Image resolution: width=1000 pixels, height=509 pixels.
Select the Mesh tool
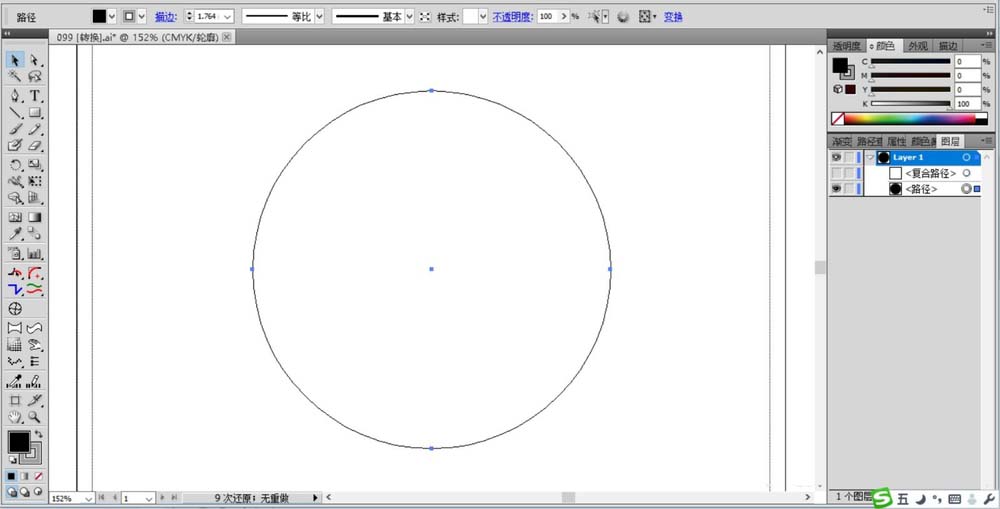point(15,218)
